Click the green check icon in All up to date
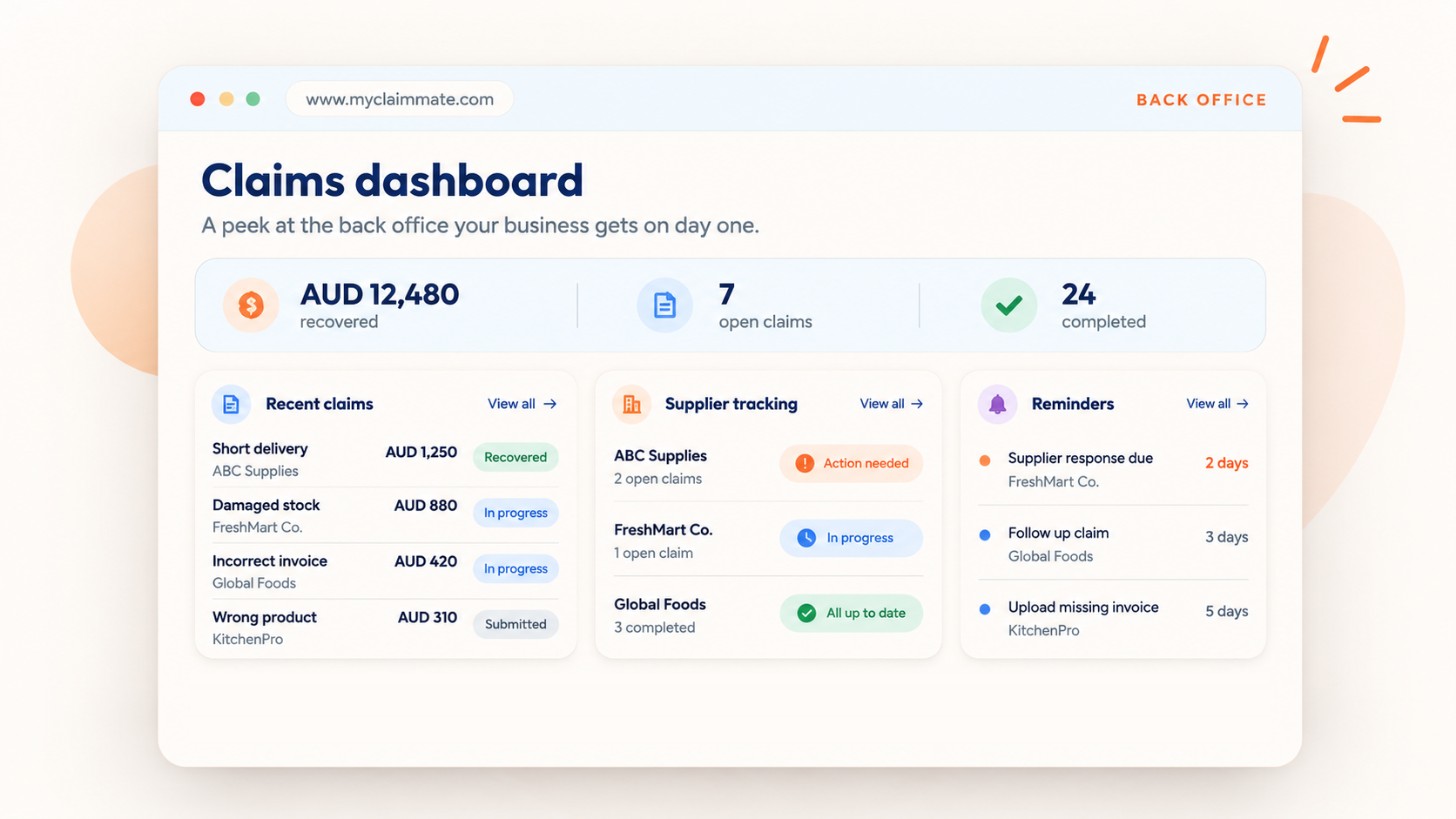1456x819 pixels. (806, 613)
